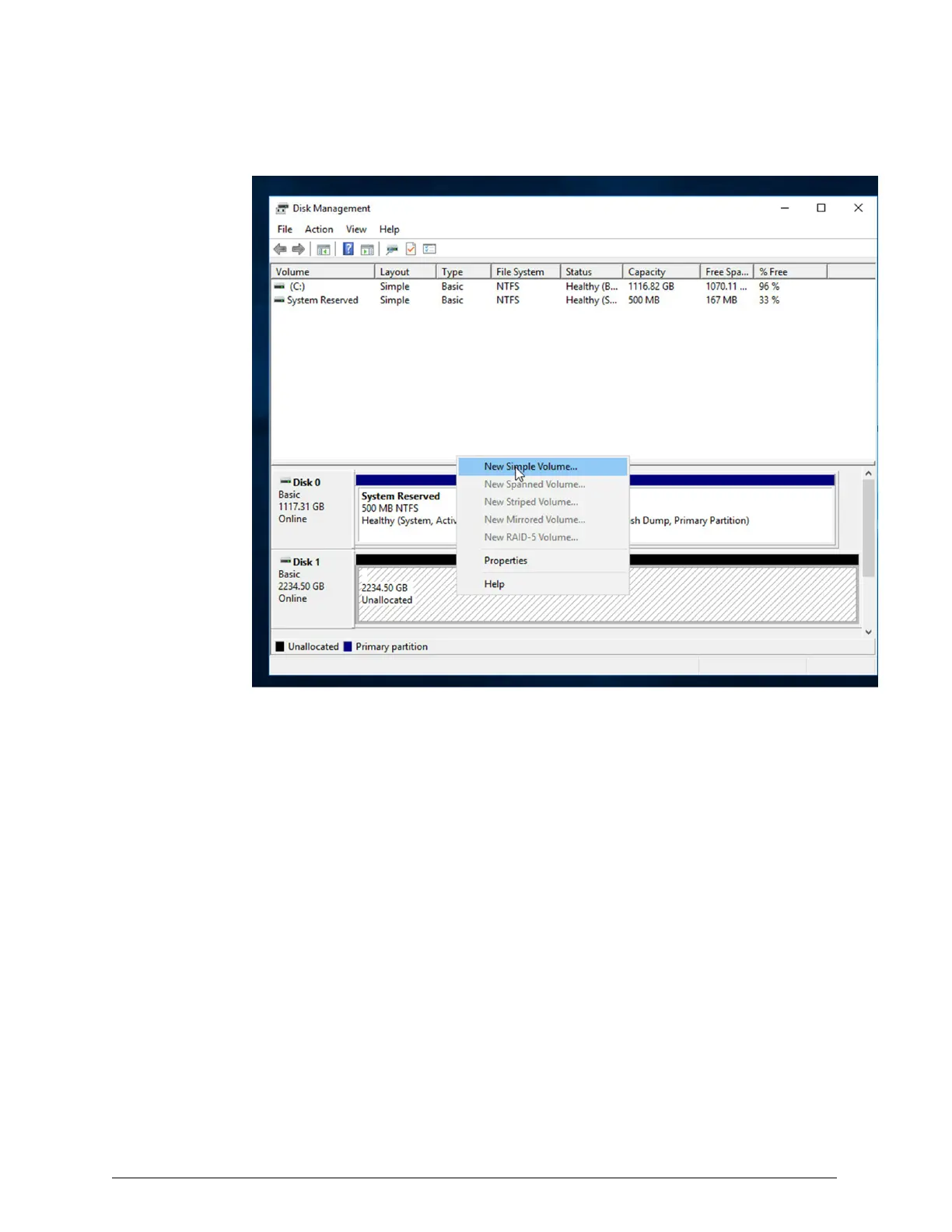Sort by the % Free column header
The image size is (952, 1232).
[x=790, y=271]
